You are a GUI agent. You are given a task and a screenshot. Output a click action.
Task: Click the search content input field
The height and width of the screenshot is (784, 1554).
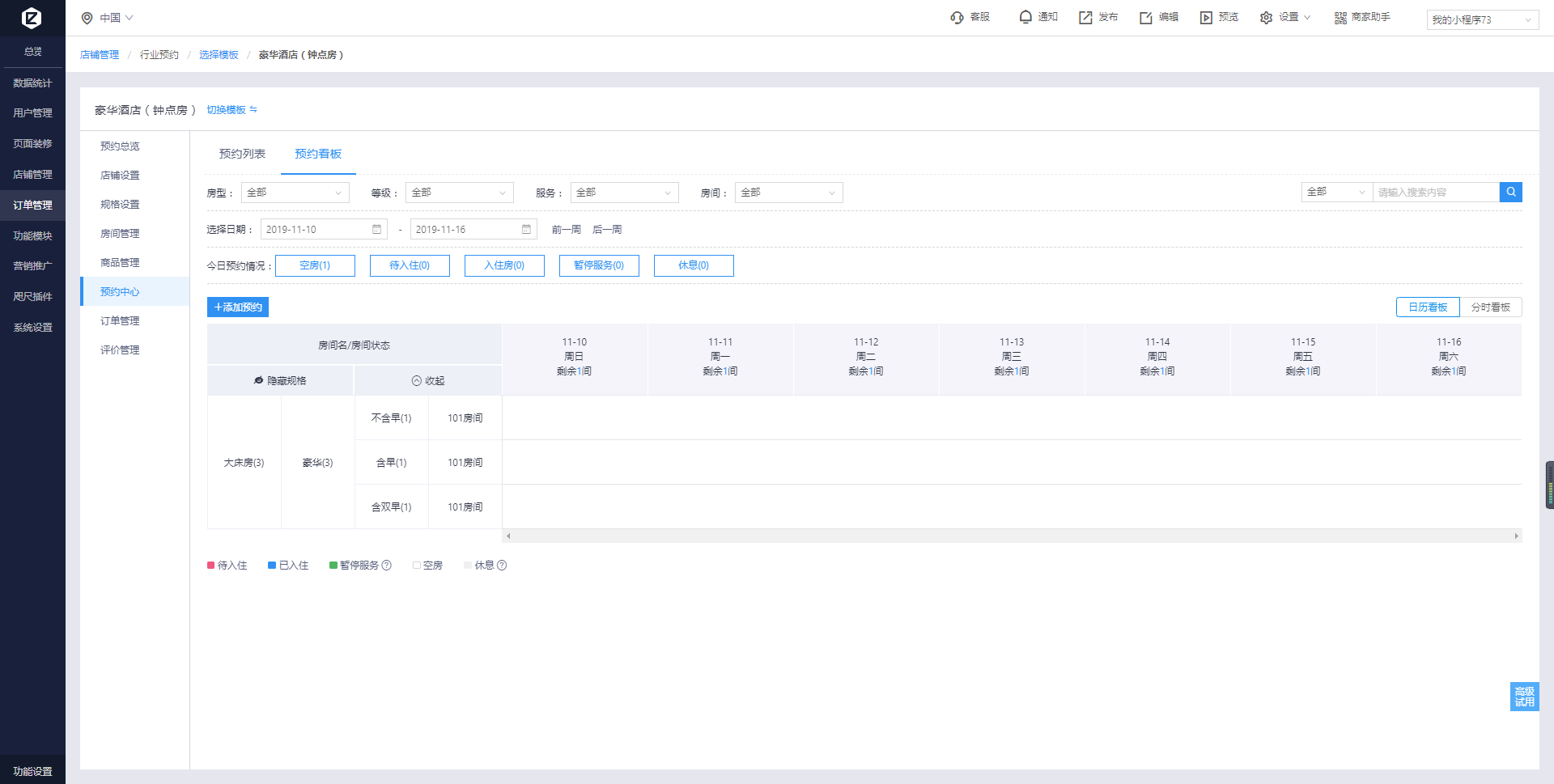coord(1436,192)
